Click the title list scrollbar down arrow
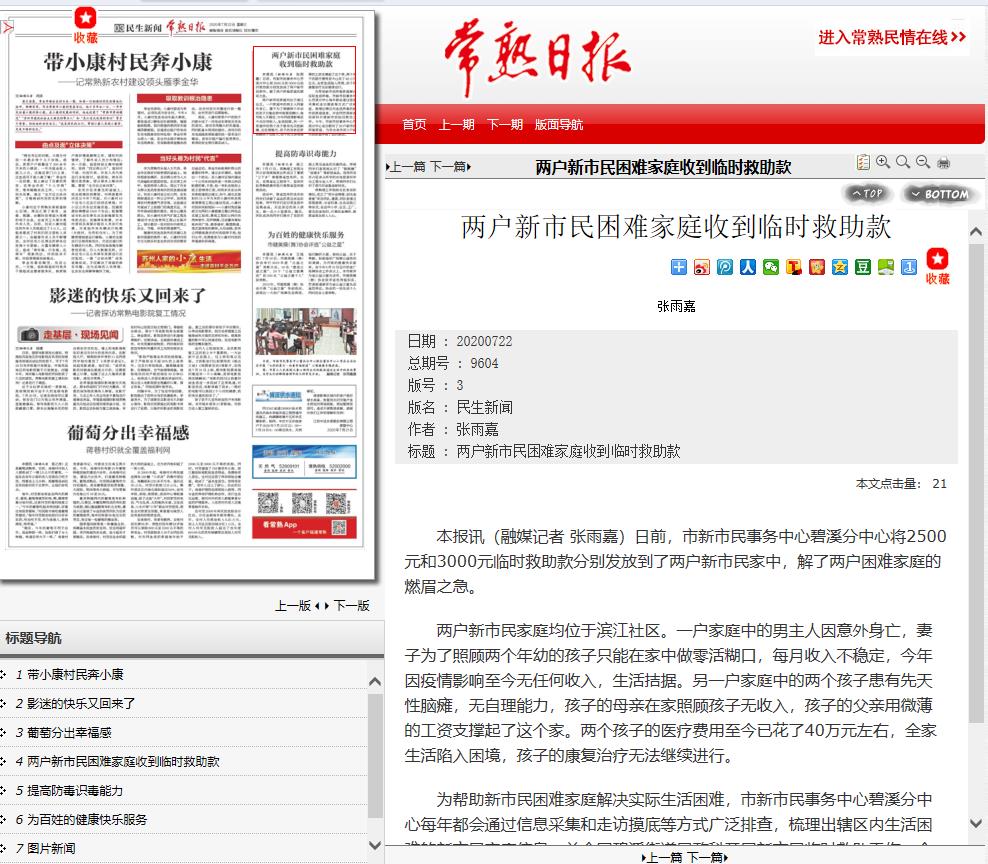Viewport: 988px width, 864px height. tap(375, 846)
